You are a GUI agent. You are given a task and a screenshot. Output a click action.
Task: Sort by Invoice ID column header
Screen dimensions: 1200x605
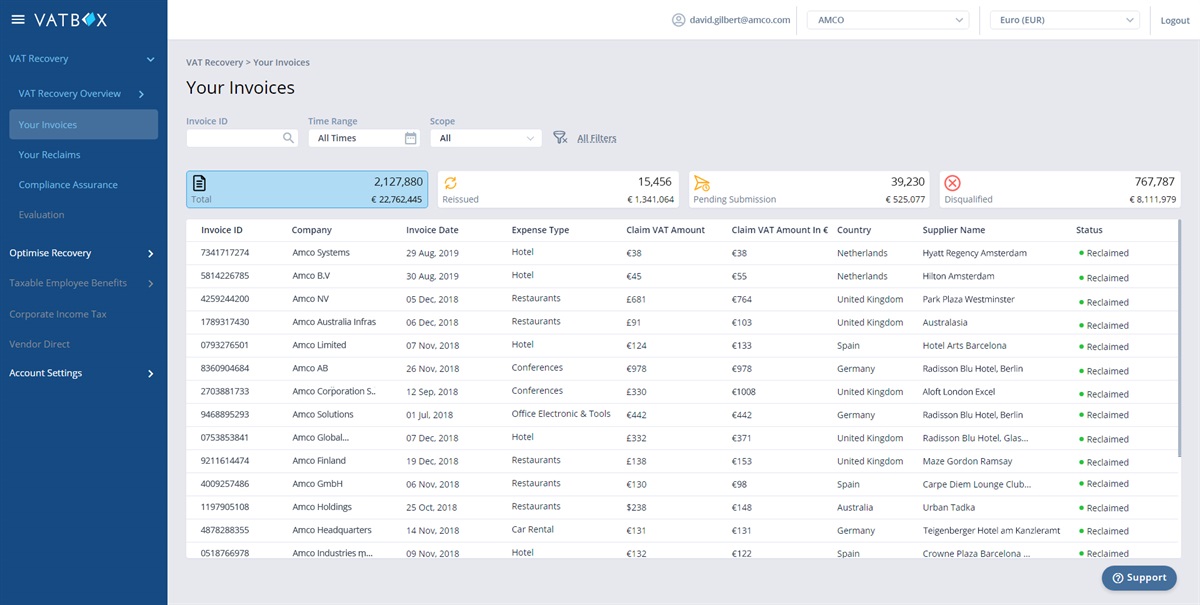point(222,230)
